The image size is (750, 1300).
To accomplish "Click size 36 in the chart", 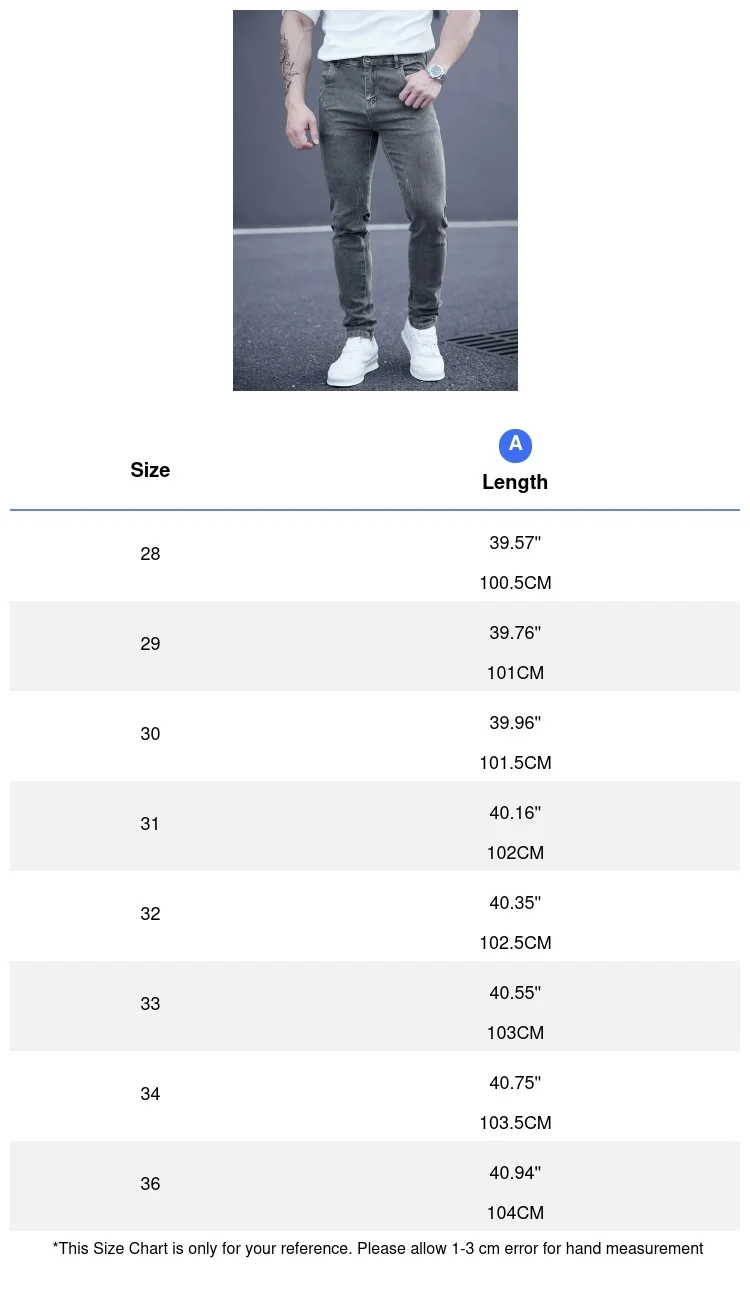I will point(150,1184).
